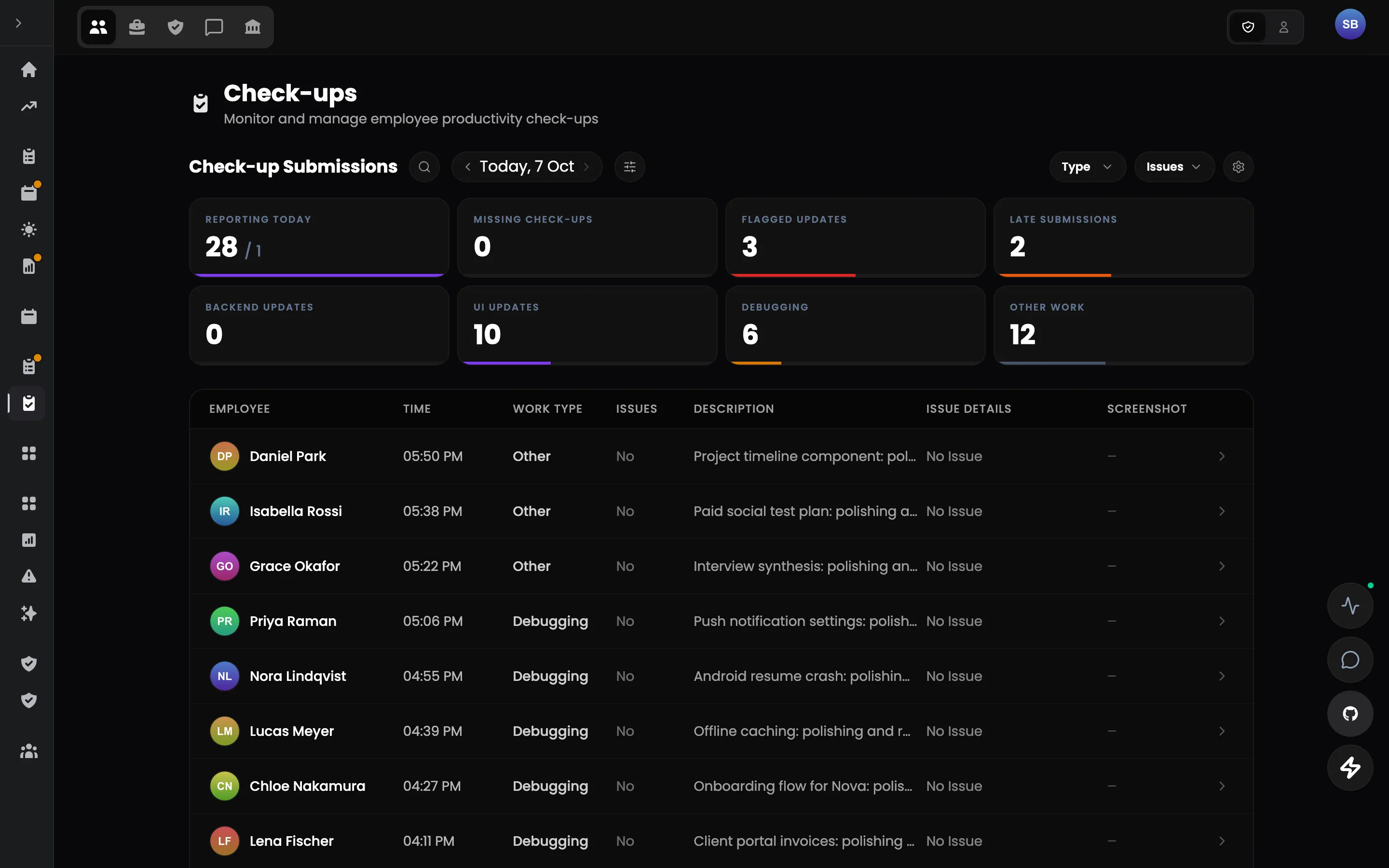
Task: Open the gear settings icon beside Issues
Action: point(1238,166)
